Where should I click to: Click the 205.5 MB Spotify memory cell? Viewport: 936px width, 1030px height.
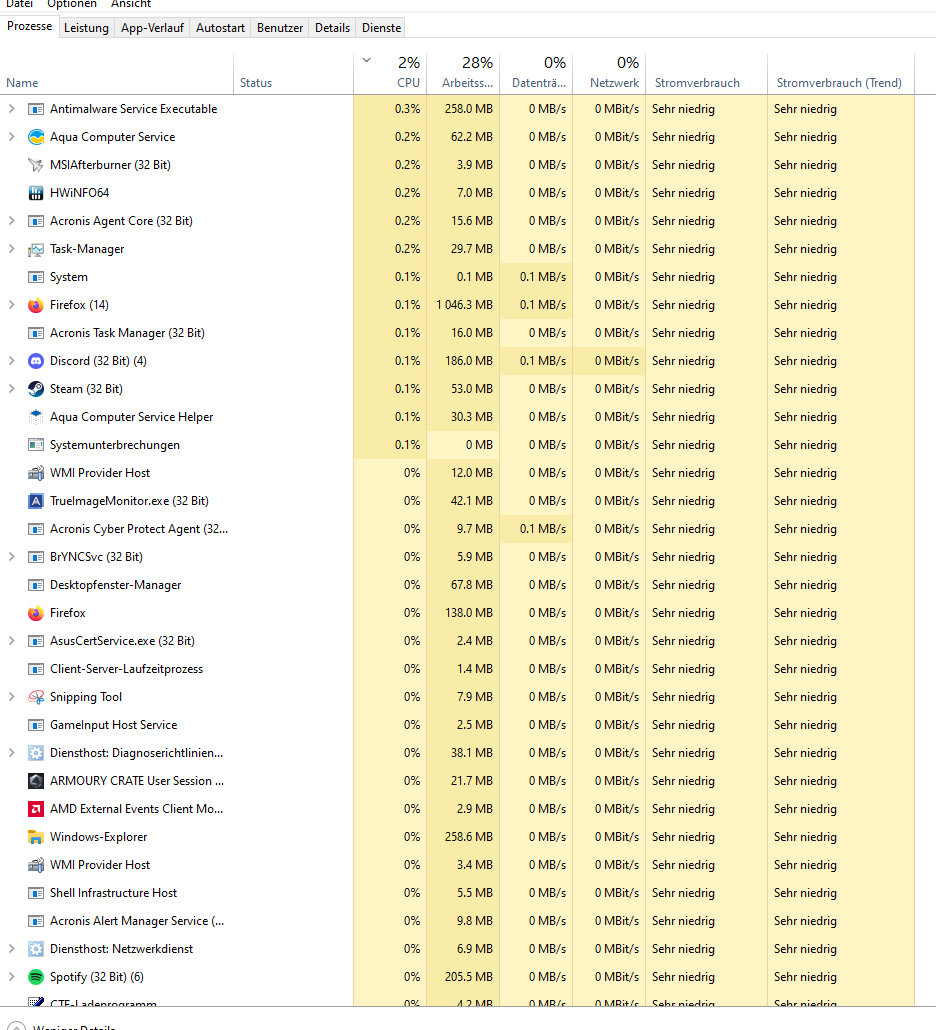[x=463, y=977]
